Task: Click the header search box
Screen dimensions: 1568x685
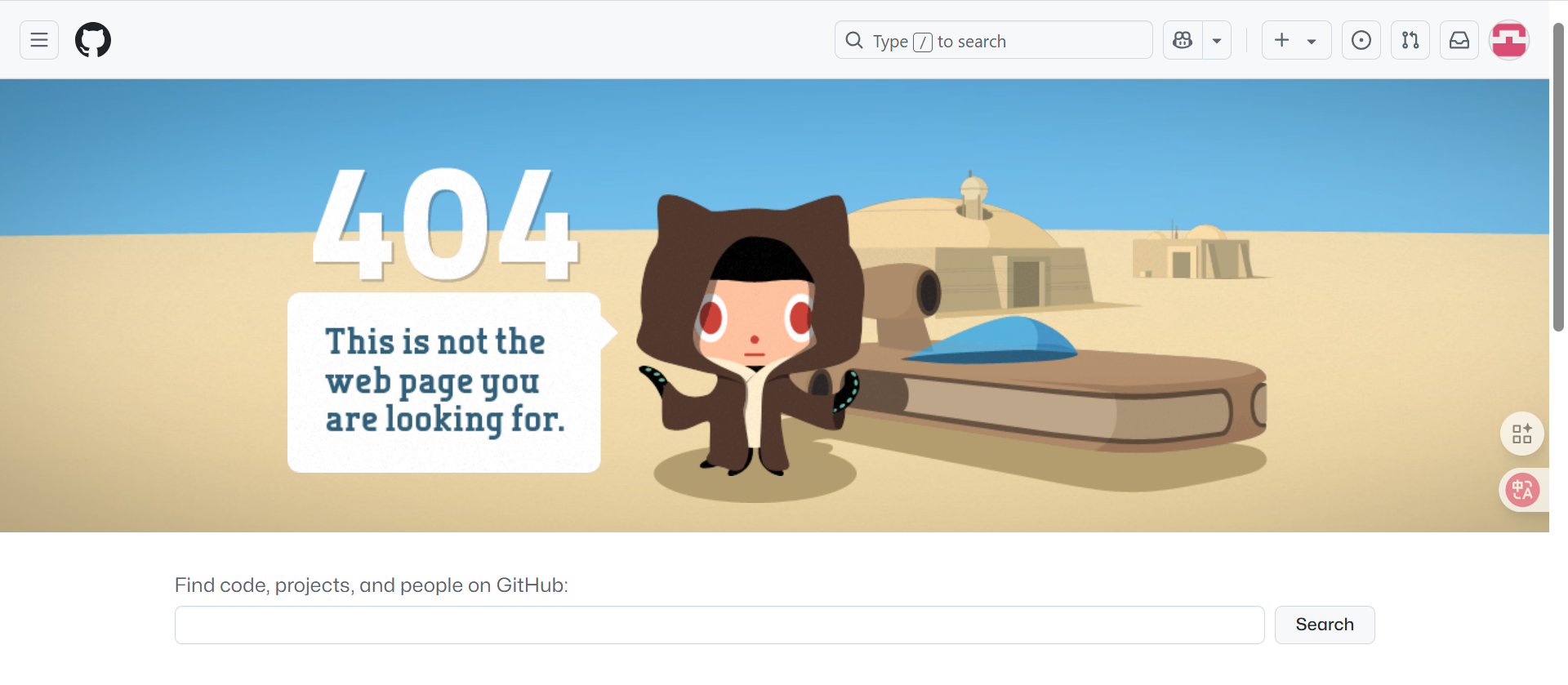Action: [x=993, y=40]
